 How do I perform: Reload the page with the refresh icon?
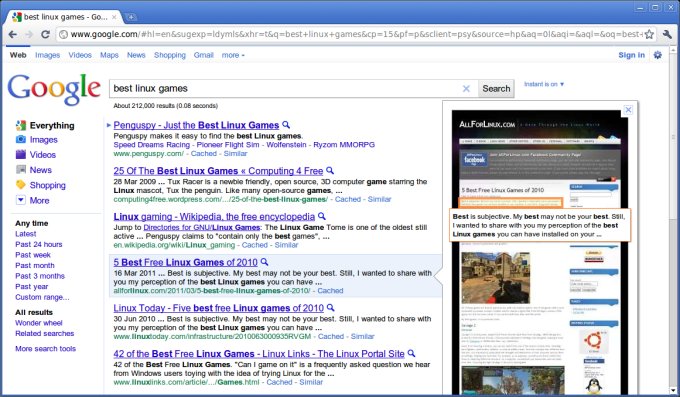tap(45, 34)
